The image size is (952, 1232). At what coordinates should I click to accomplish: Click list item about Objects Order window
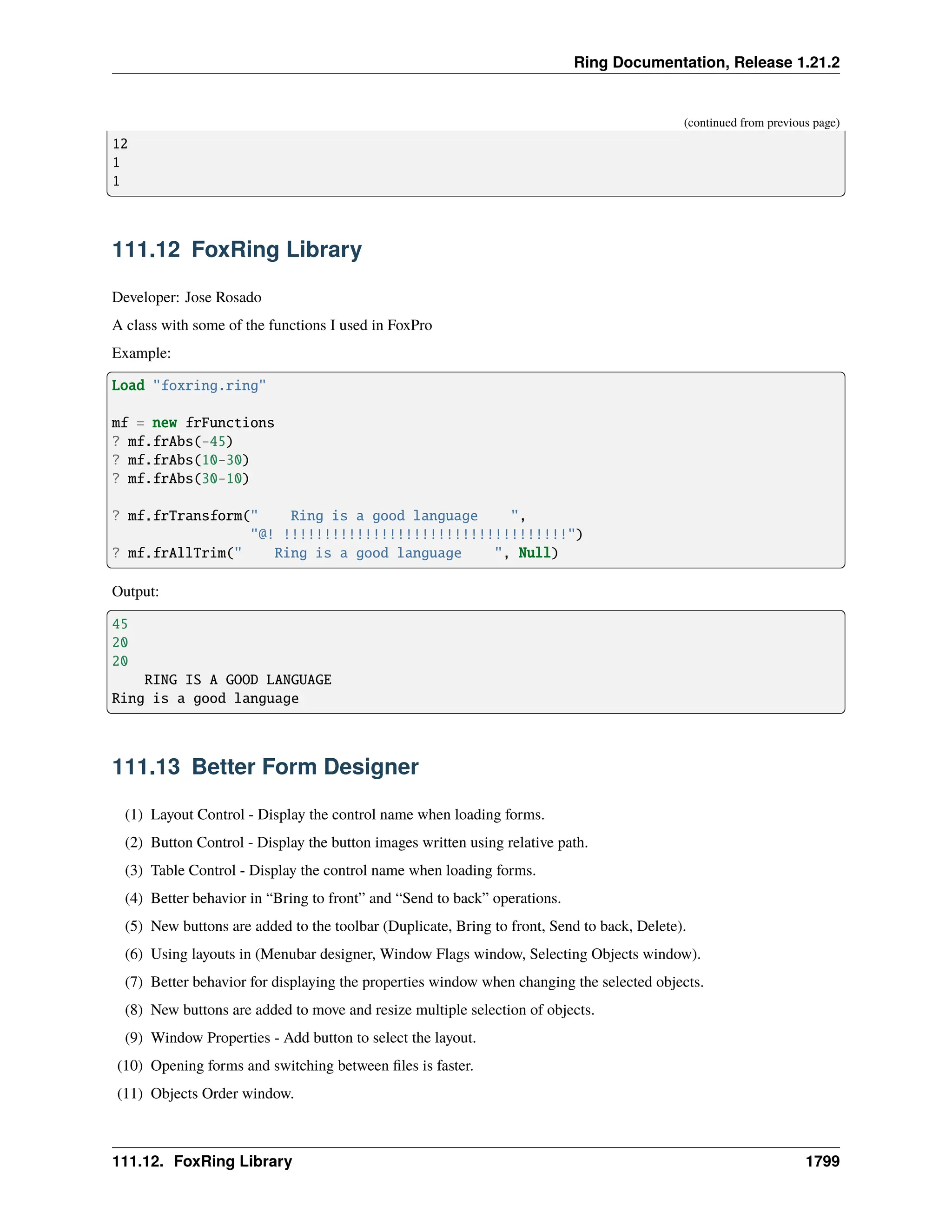(222, 1093)
